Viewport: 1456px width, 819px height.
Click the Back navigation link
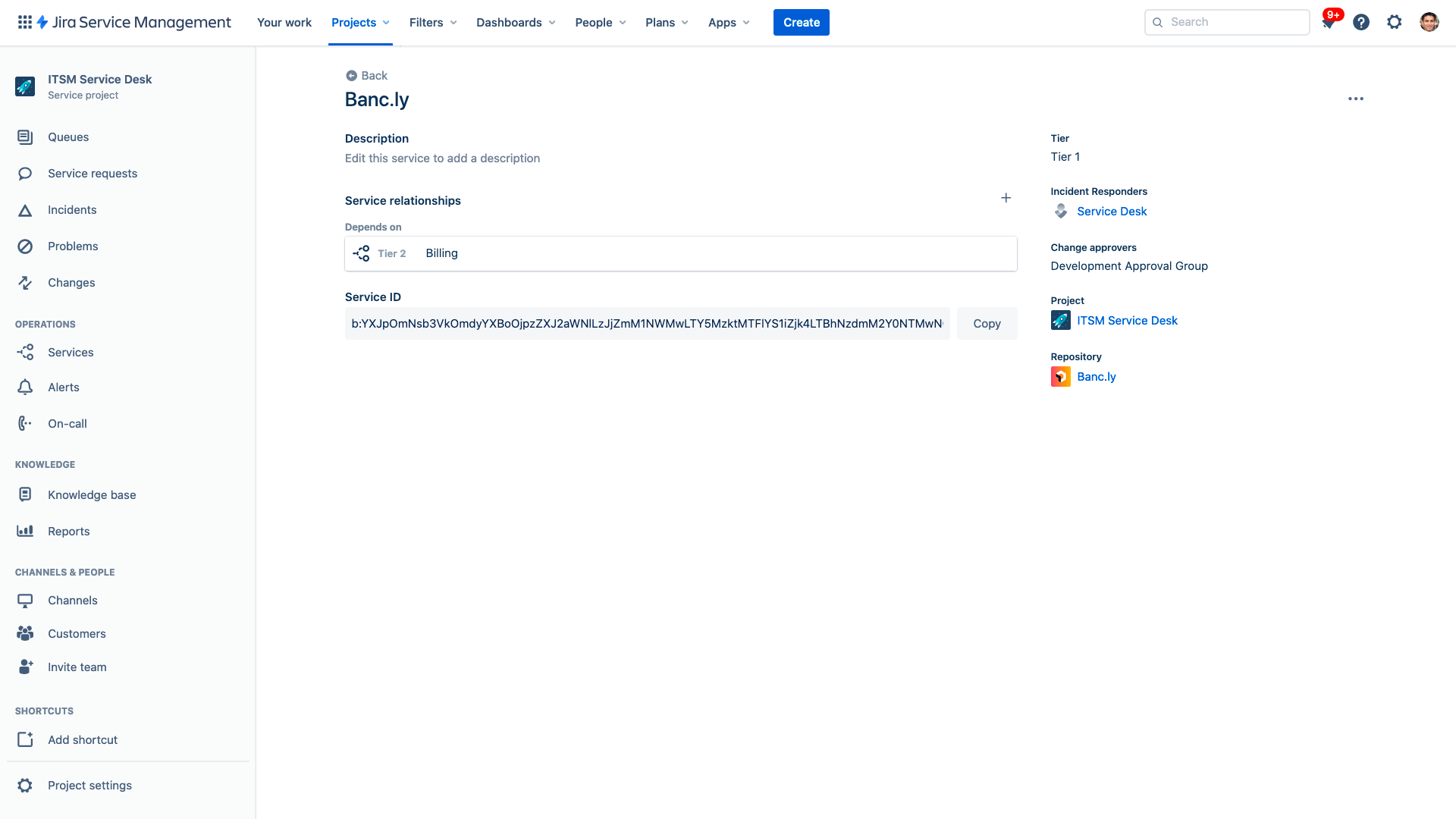[366, 75]
